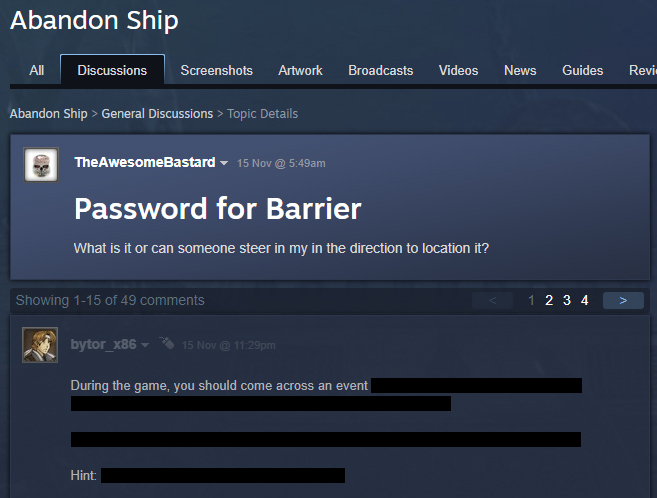Switch to Guides tab
657x498 pixels.
(582, 70)
